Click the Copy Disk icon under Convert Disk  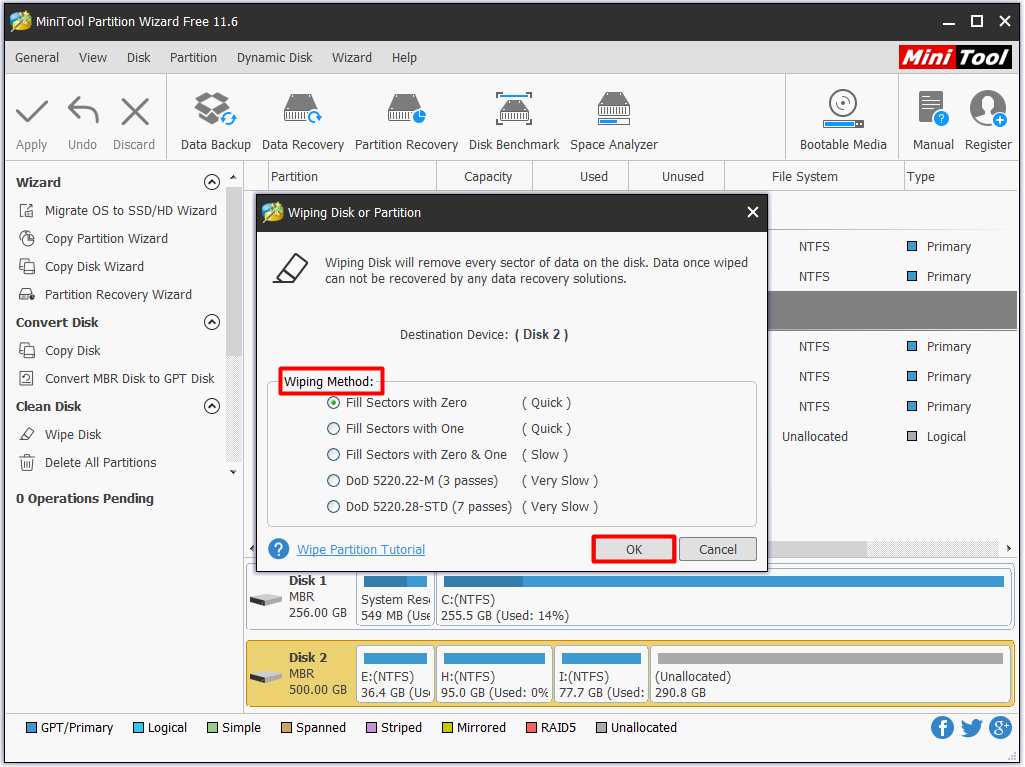point(27,350)
